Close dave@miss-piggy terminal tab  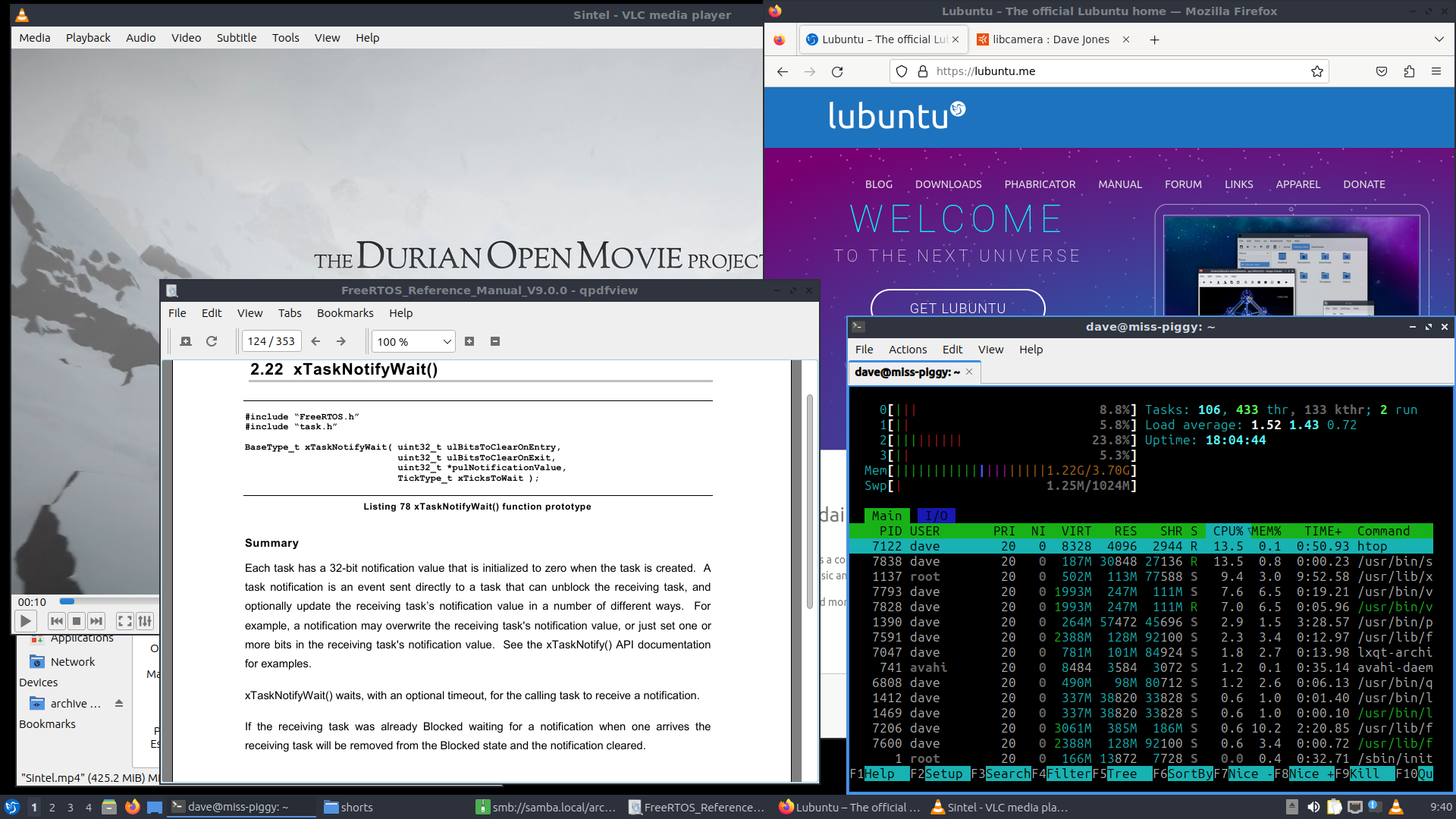[x=969, y=372]
